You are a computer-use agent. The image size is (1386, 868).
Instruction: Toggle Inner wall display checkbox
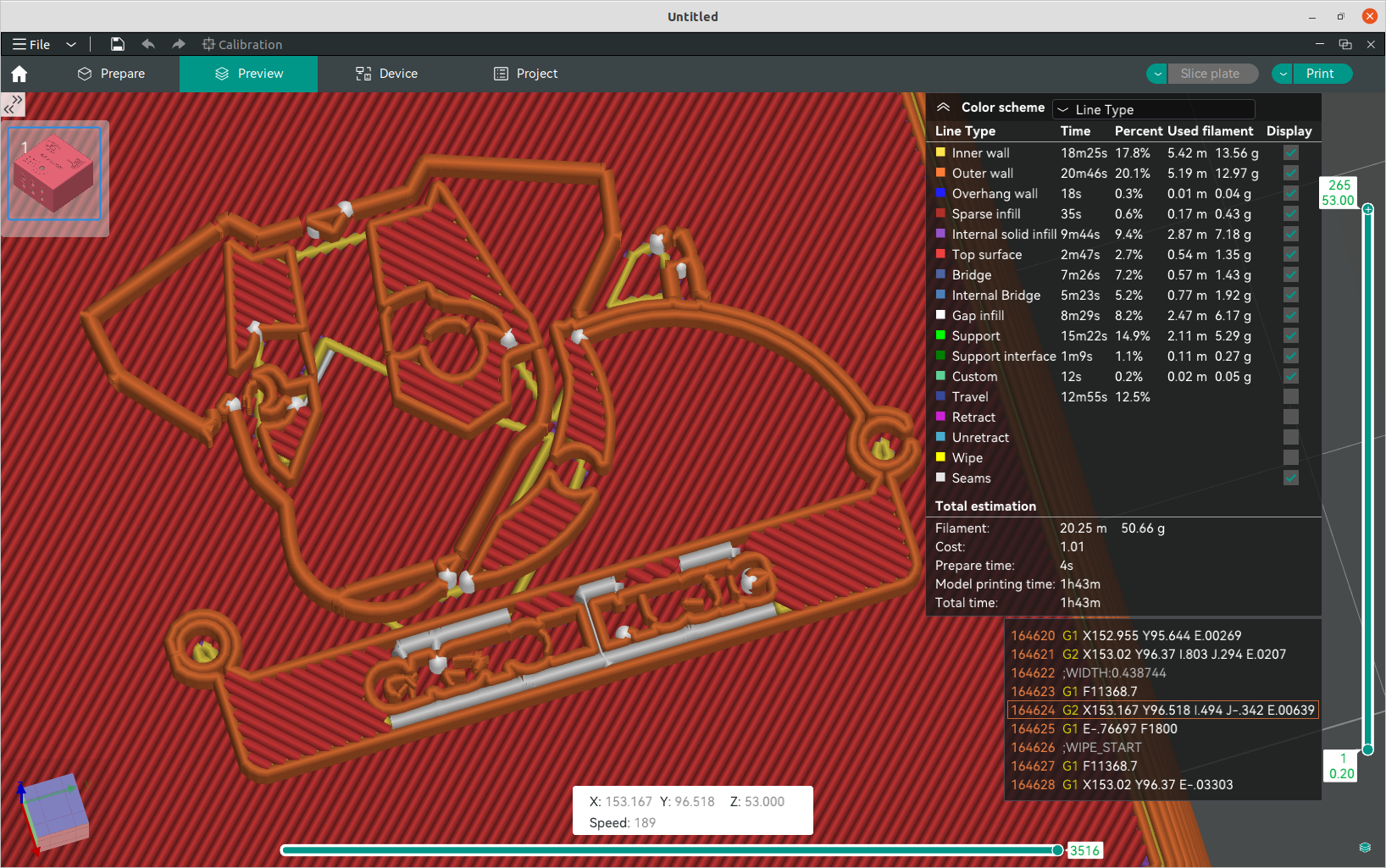(1291, 152)
